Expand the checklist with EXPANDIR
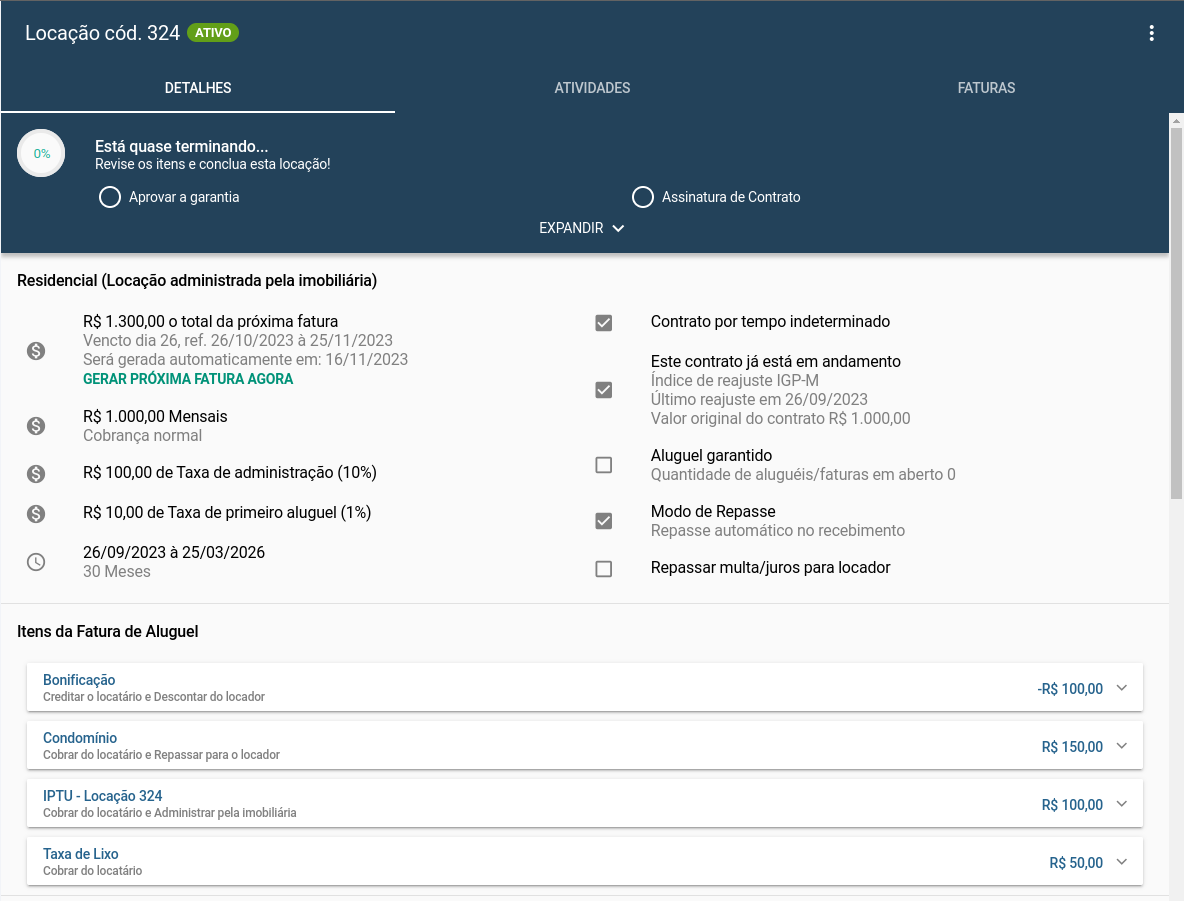The height and width of the screenshot is (901, 1184). coord(581,228)
